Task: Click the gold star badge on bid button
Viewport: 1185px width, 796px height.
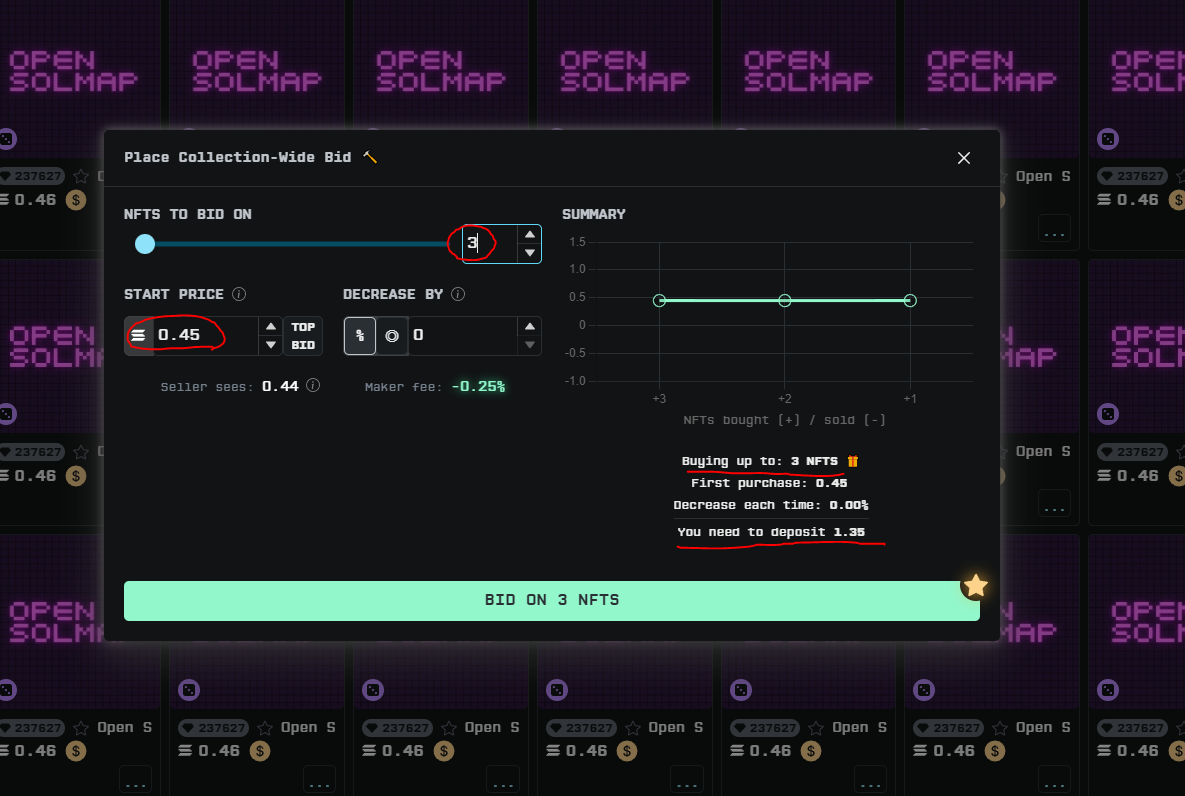Action: point(976,585)
